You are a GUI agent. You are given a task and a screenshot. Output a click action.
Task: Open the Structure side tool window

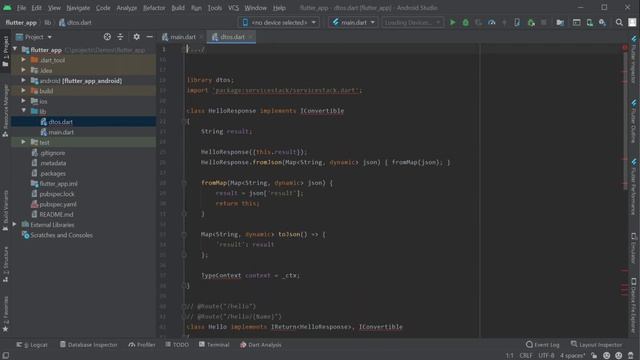pos(5,264)
